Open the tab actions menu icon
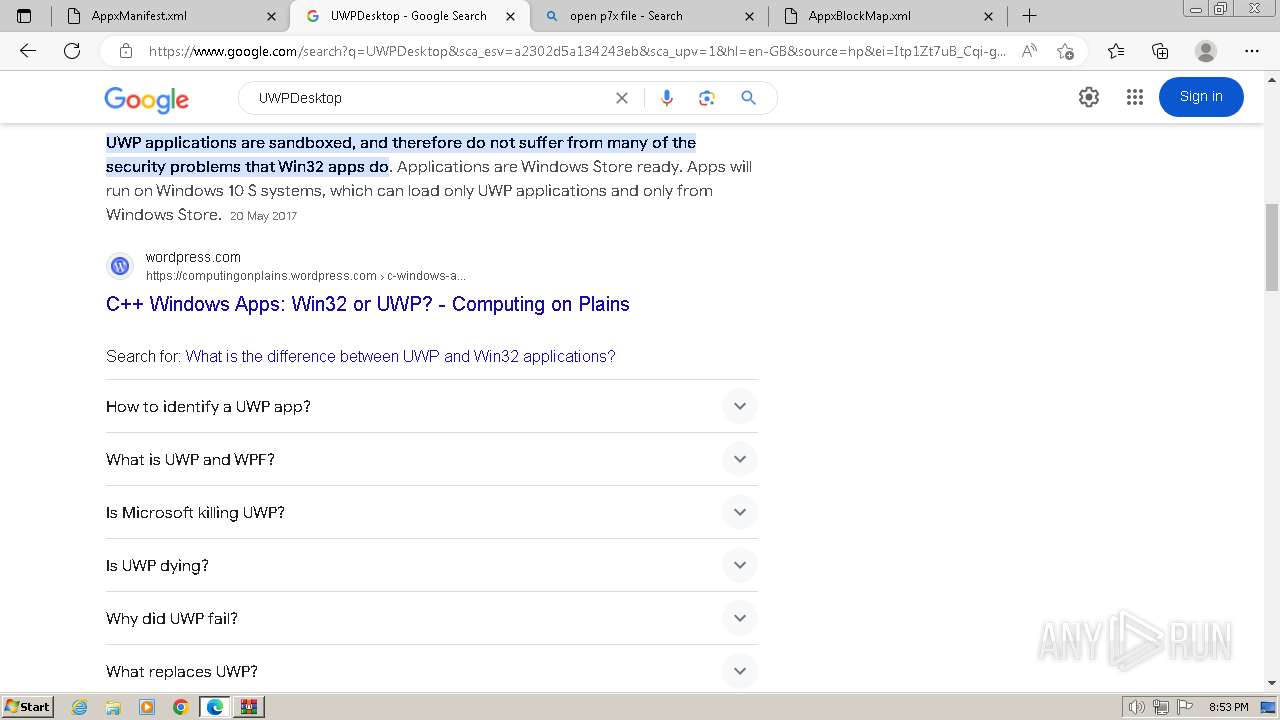The width and height of the screenshot is (1280, 720). tap(24, 16)
